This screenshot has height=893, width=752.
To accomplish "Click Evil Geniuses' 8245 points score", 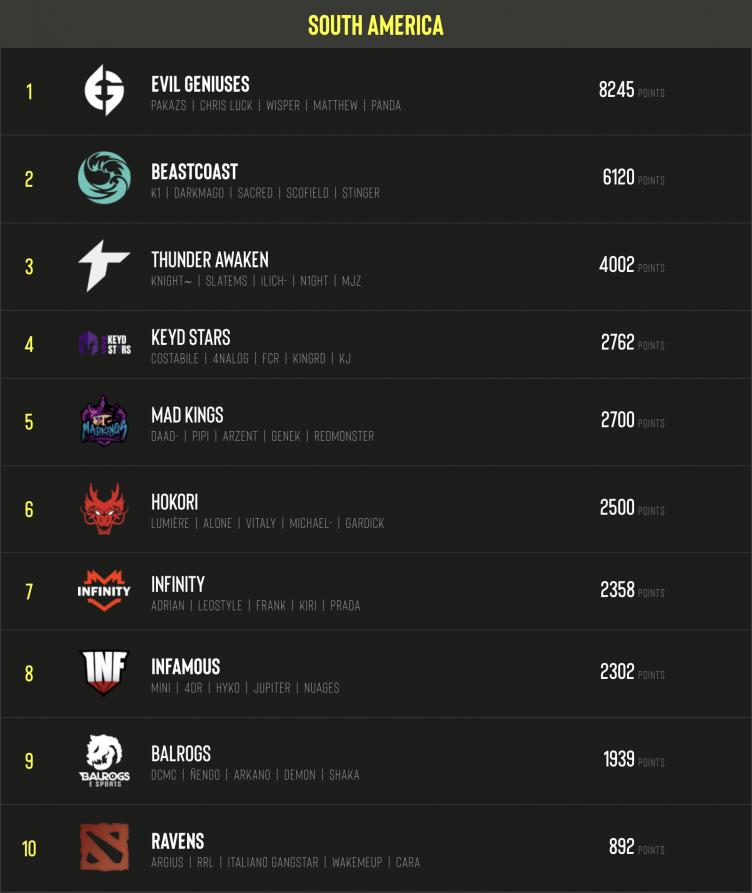I will click(616, 90).
